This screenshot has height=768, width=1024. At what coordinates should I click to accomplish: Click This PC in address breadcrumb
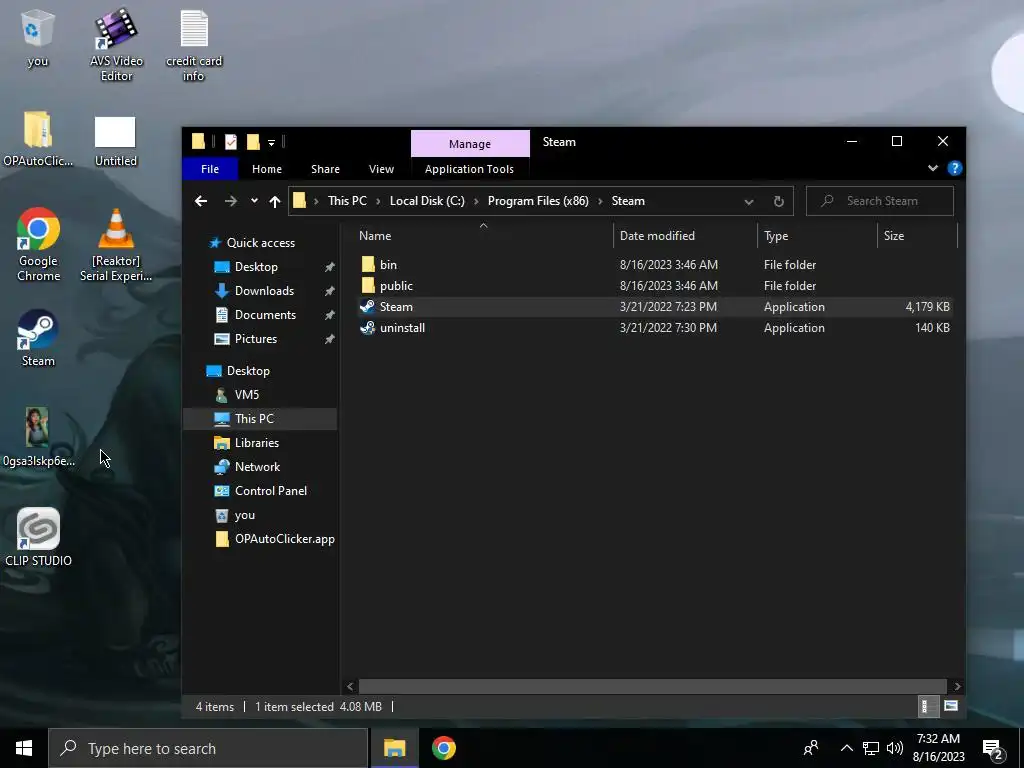pyautogui.click(x=347, y=201)
